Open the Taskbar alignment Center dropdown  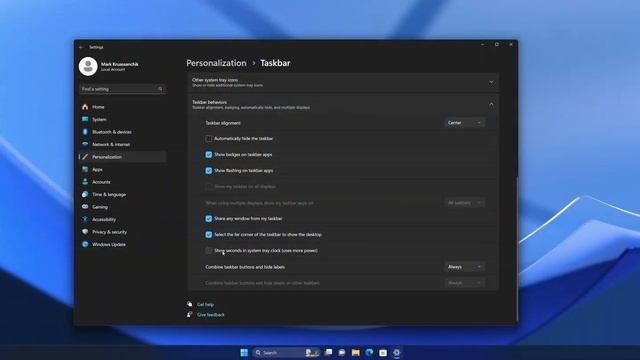[464, 123]
